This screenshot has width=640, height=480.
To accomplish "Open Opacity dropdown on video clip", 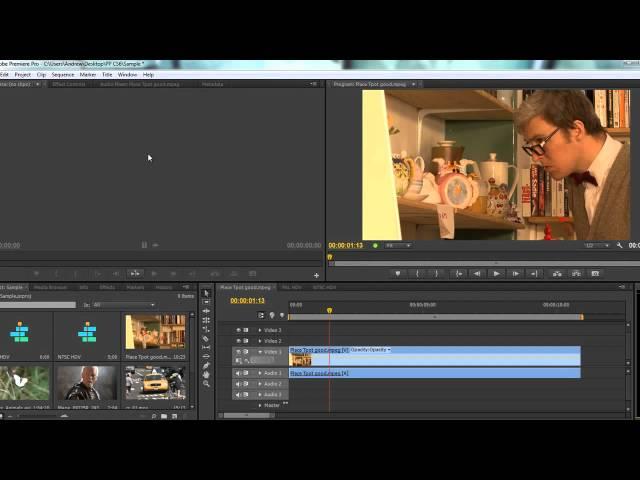I will pos(371,350).
